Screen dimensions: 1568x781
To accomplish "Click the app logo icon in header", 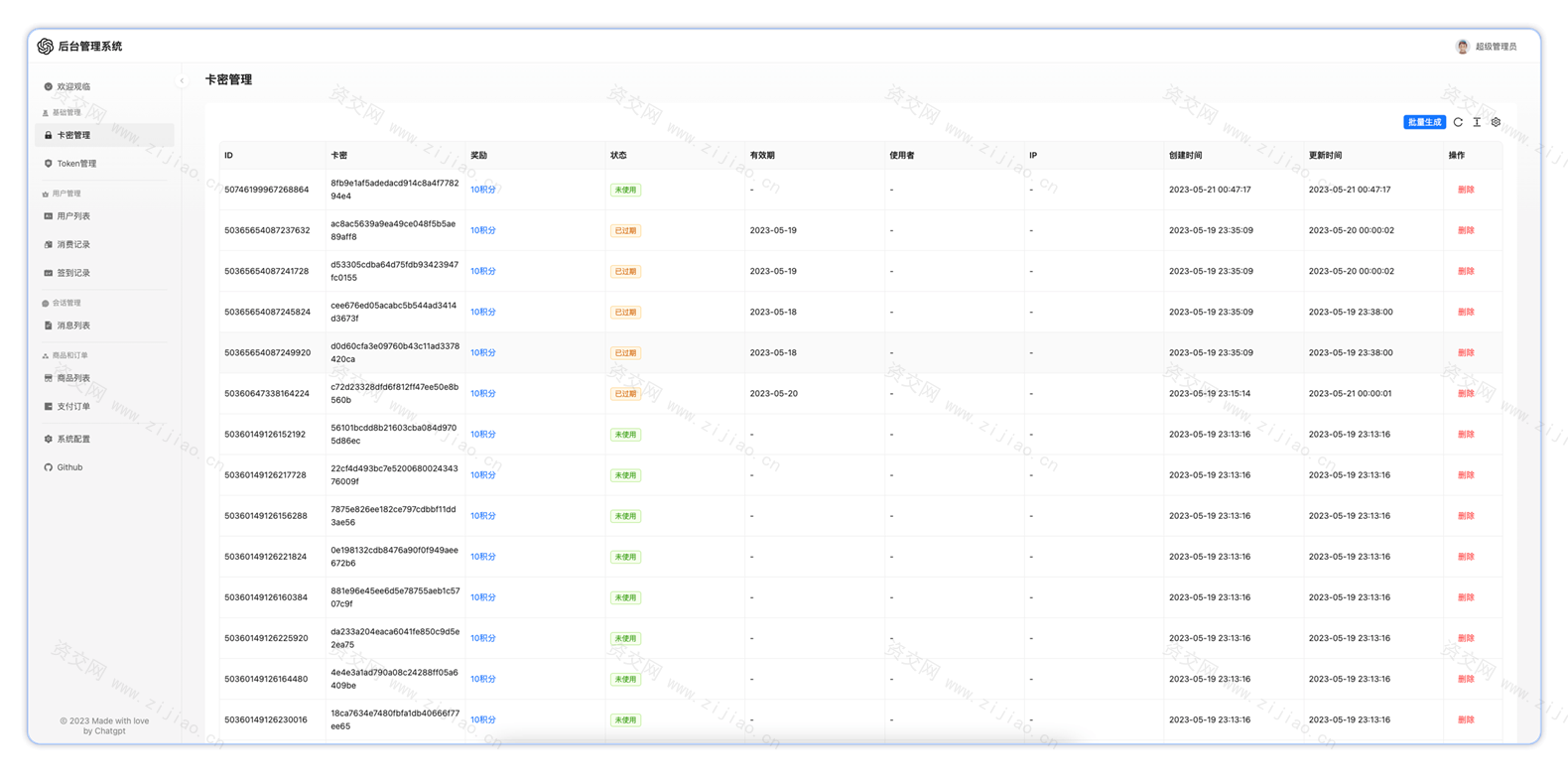I will click(46, 47).
